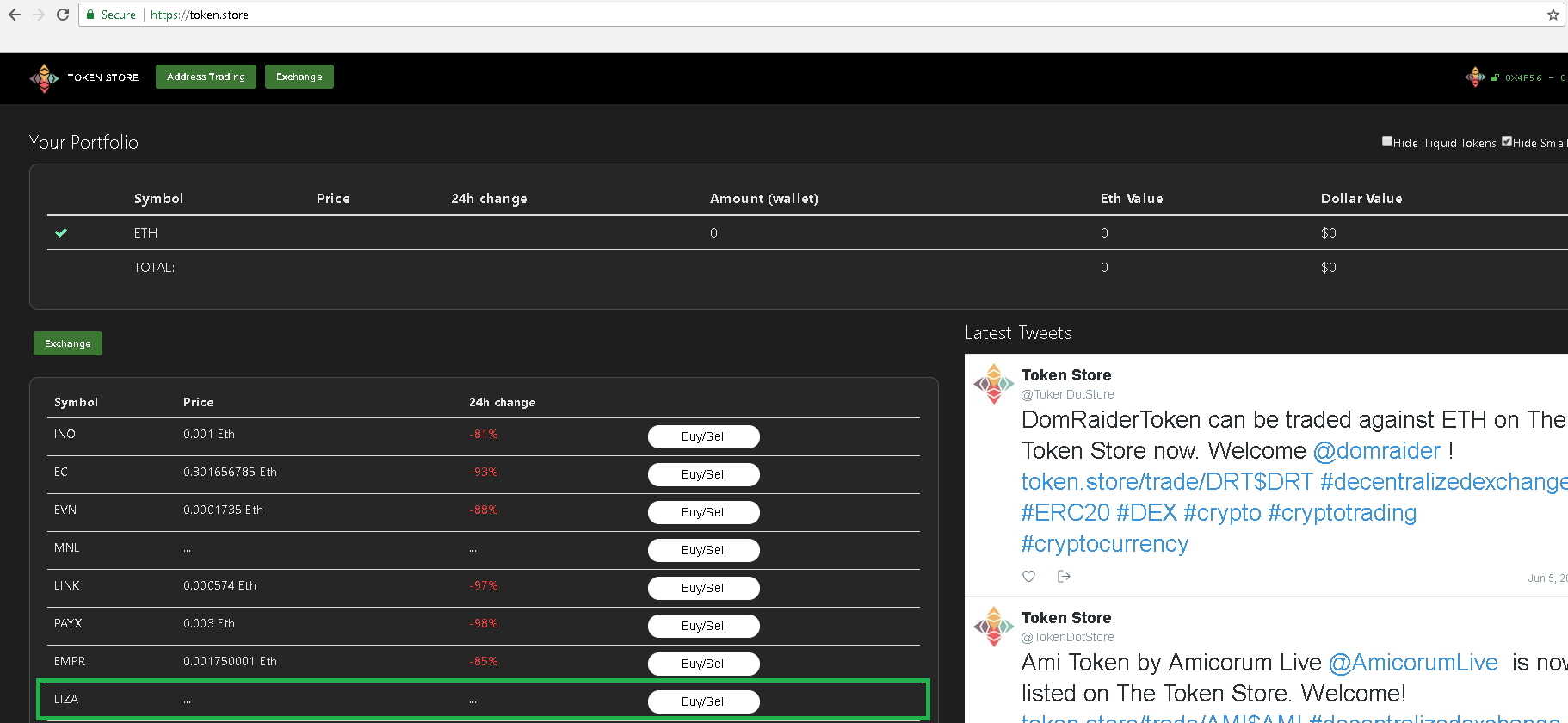The image size is (1568, 723).
Task: Bookmark the page with the star icon
Action: (x=1553, y=15)
